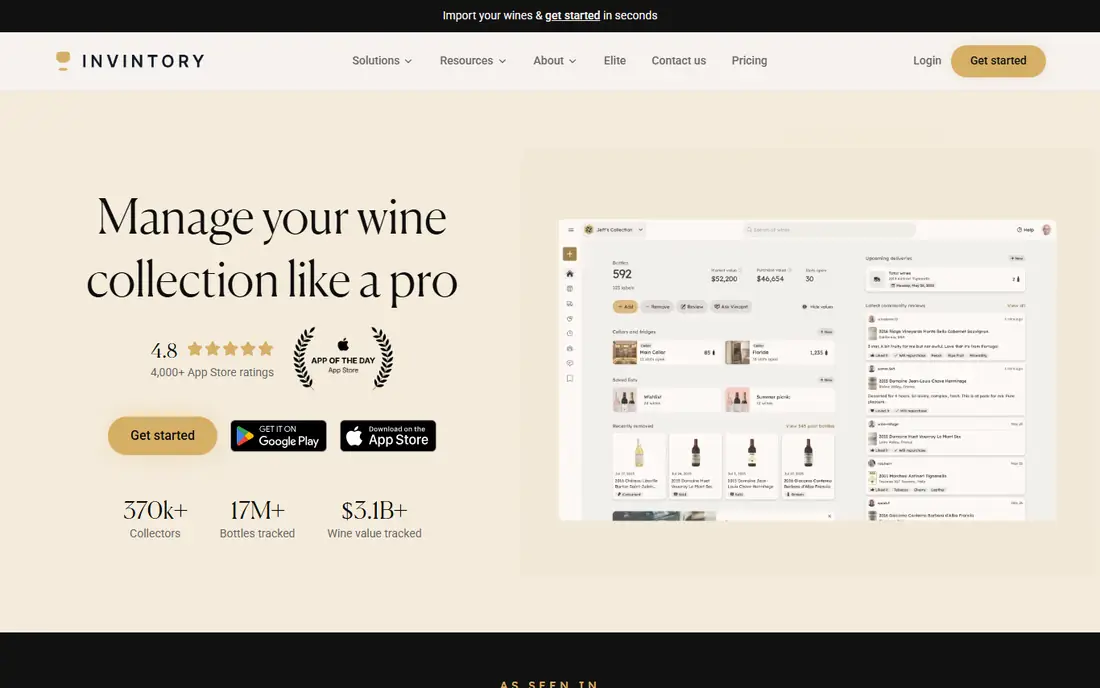Click the 370k+ Collectors stat
1100x688 pixels.
155,518
